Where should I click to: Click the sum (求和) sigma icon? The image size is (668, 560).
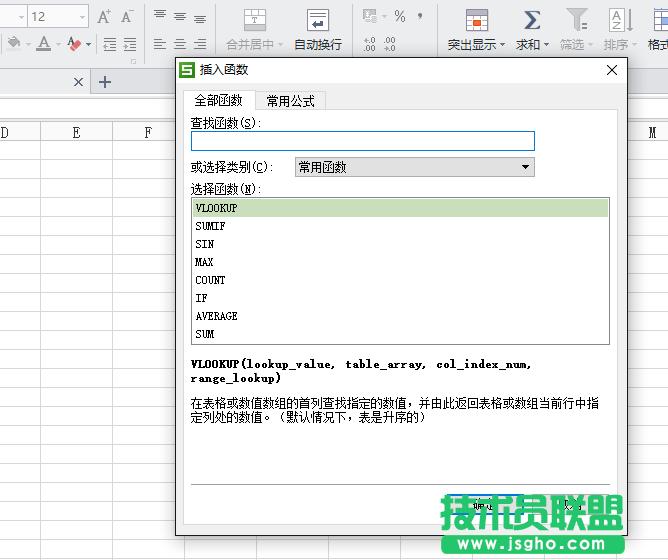532,20
